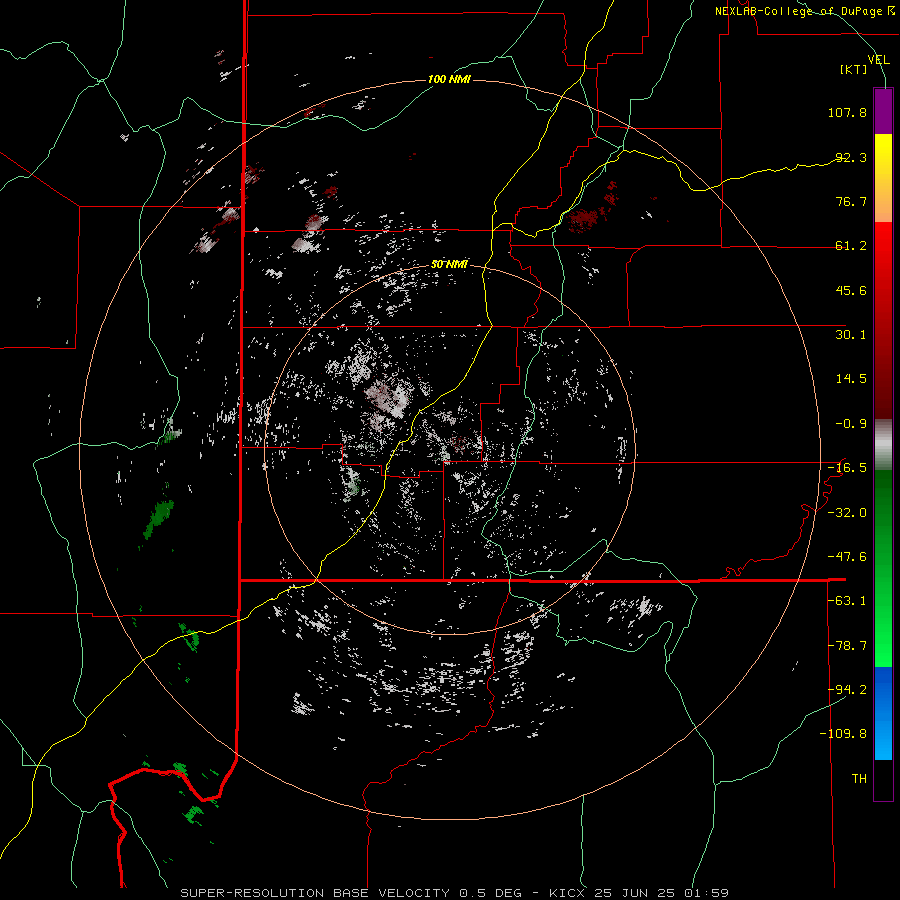Click the VEL legend title
Image resolution: width=900 pixels, height=900 pixels.
878,60
